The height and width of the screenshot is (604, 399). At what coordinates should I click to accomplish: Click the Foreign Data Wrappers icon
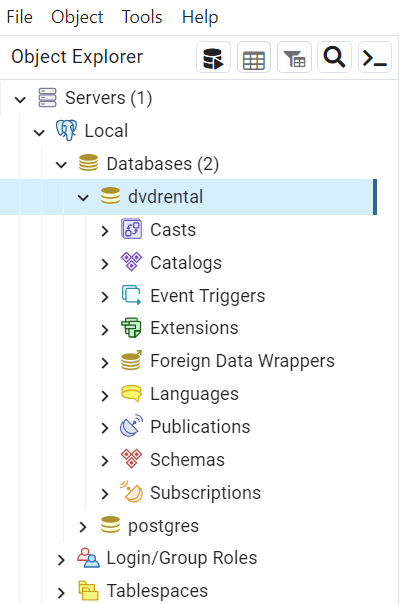coord(131,361)
